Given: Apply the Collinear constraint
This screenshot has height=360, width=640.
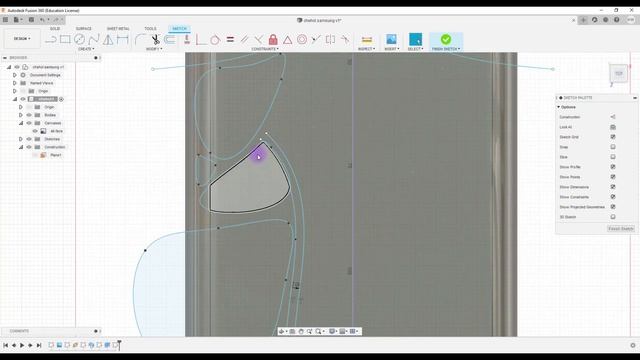Looking at the screenshot, I should click(x=316, y=40).
